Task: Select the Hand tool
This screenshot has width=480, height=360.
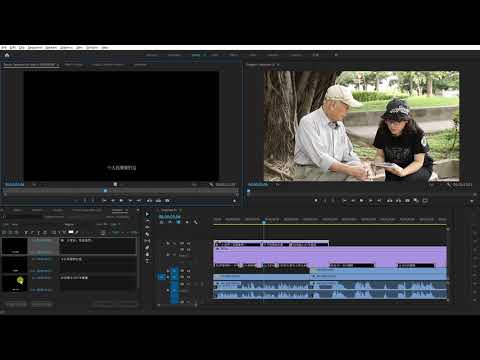Action: coord(148,254)
